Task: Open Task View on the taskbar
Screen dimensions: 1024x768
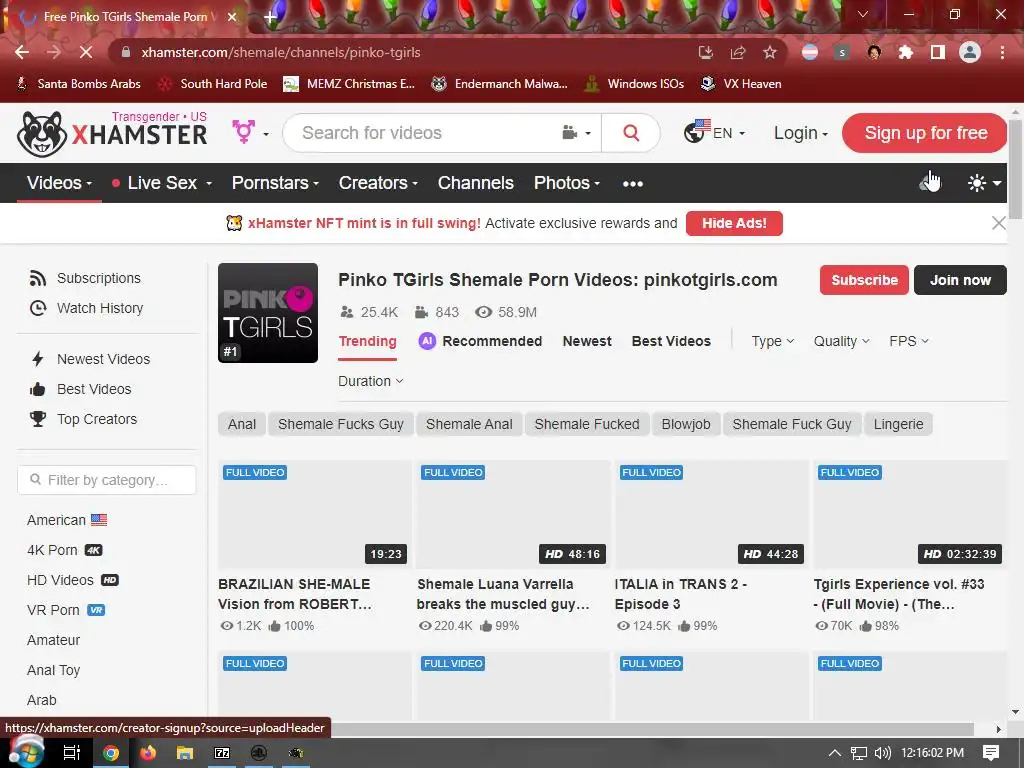Action: (71, 753)
